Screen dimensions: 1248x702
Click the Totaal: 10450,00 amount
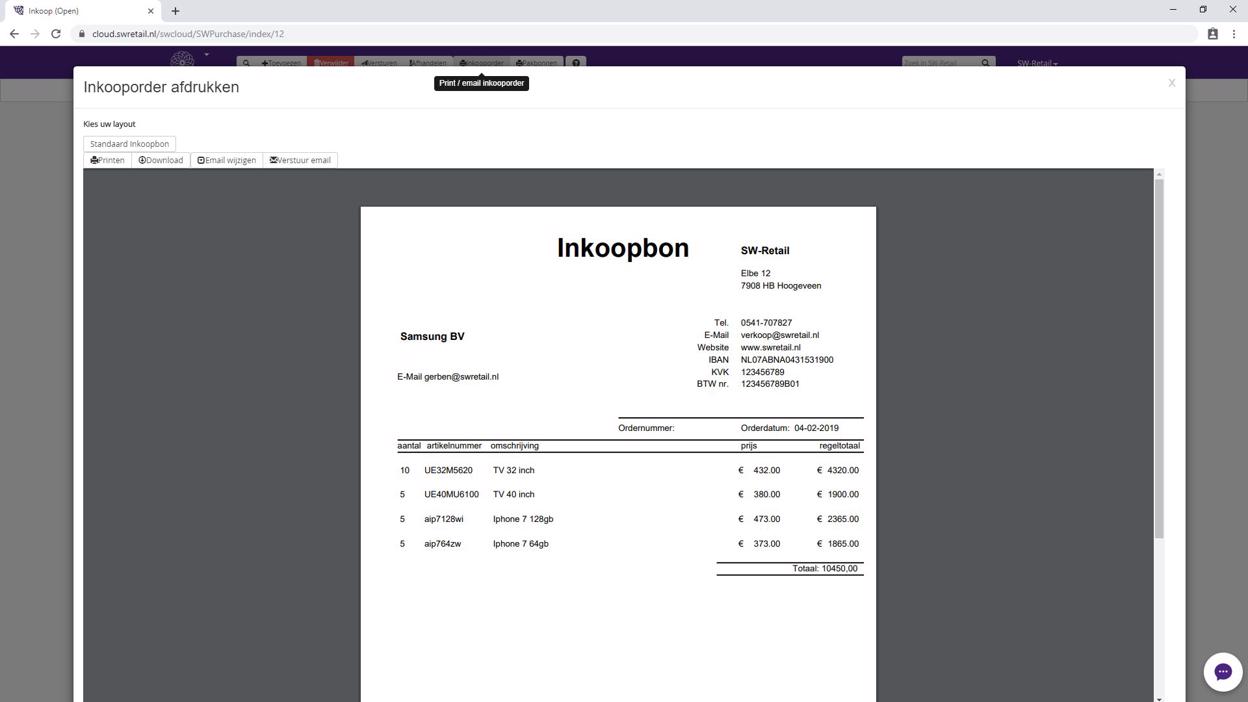point(825,569)
